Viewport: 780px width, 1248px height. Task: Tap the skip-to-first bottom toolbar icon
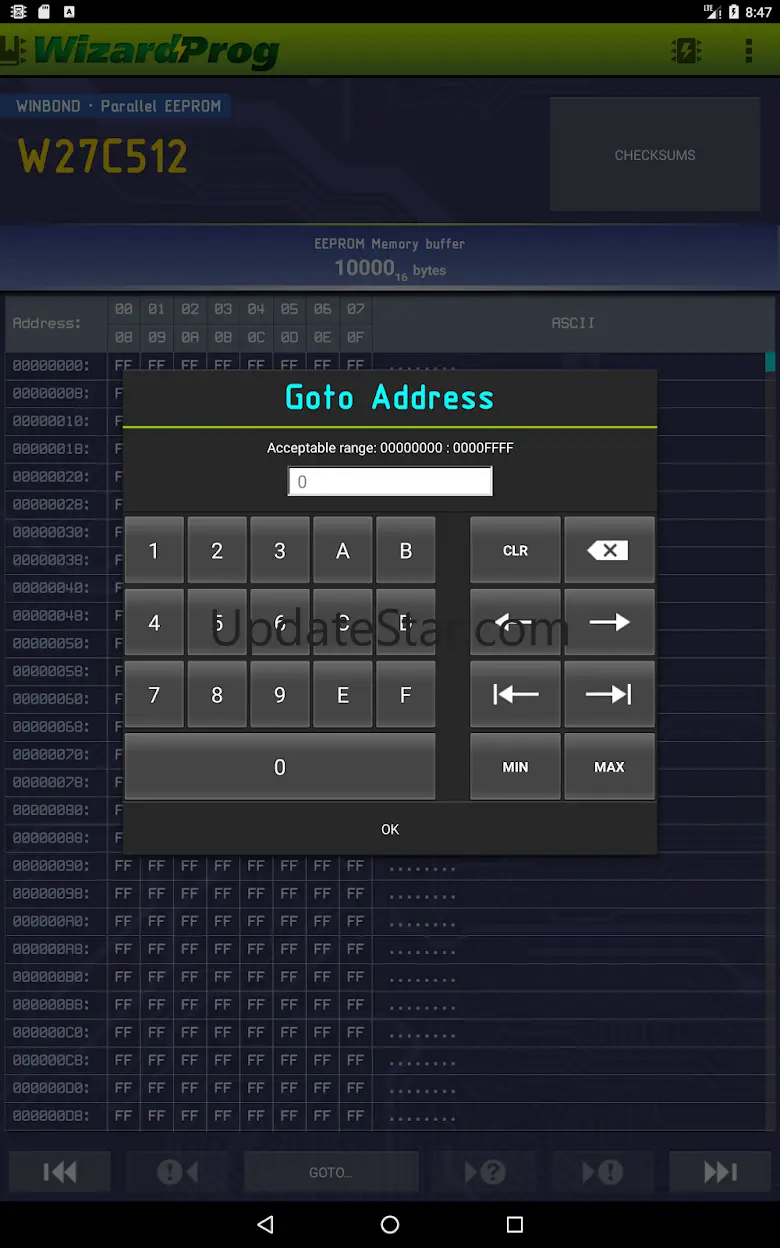[x=60, y=1172]
